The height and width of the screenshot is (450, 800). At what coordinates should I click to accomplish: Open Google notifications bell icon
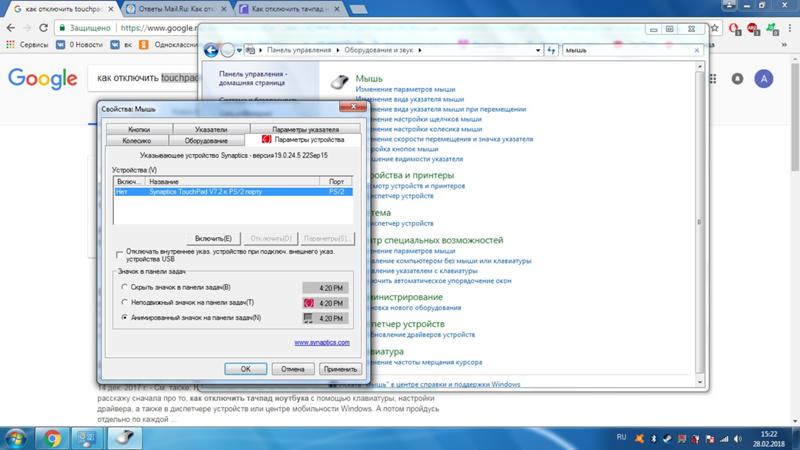pyautogui.click(x=737, y=79)
